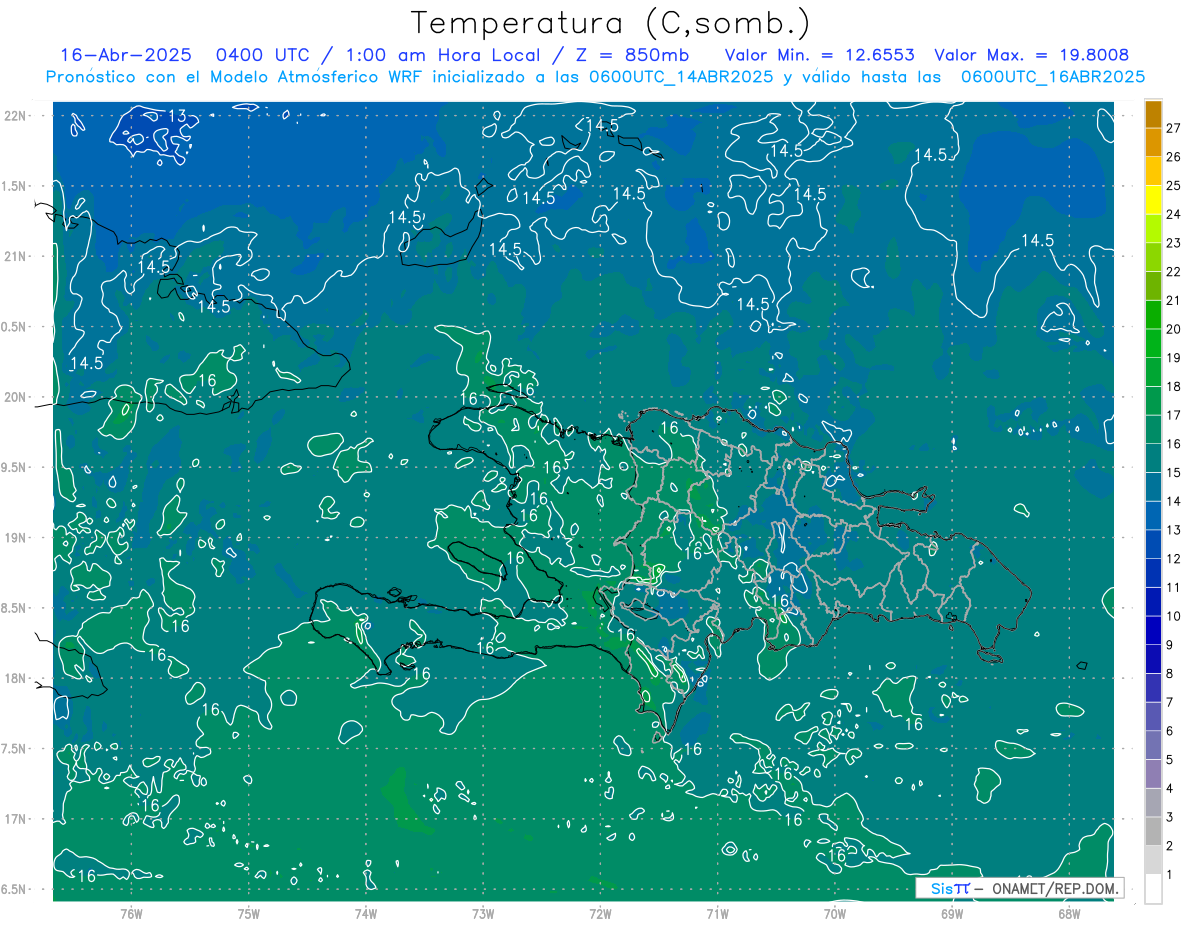Viewport: 1200px width, 927px height.
Task: Click the "17" label on the color scale
Action: pos(1174,415)
